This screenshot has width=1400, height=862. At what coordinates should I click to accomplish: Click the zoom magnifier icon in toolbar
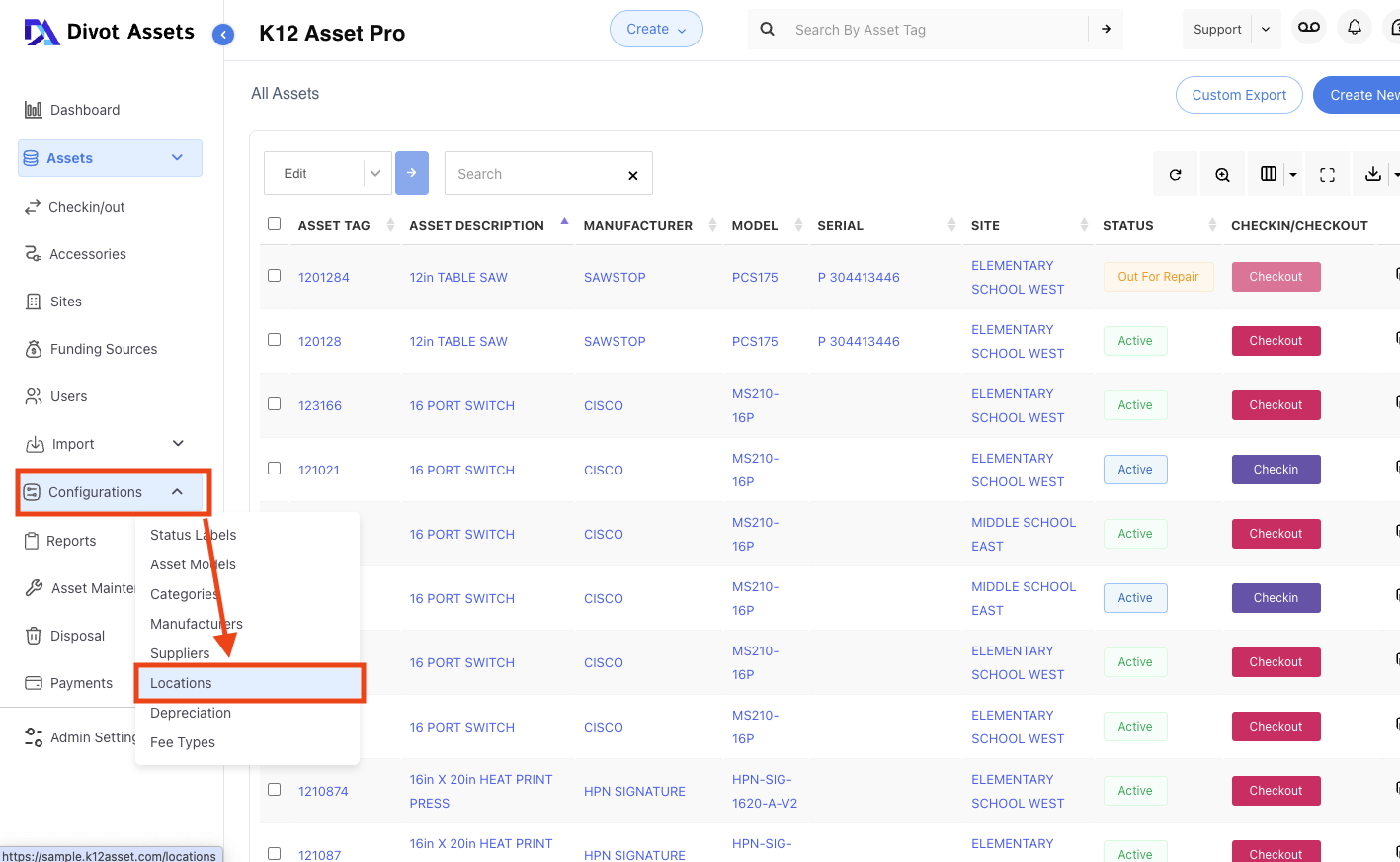click(1222, 175)
